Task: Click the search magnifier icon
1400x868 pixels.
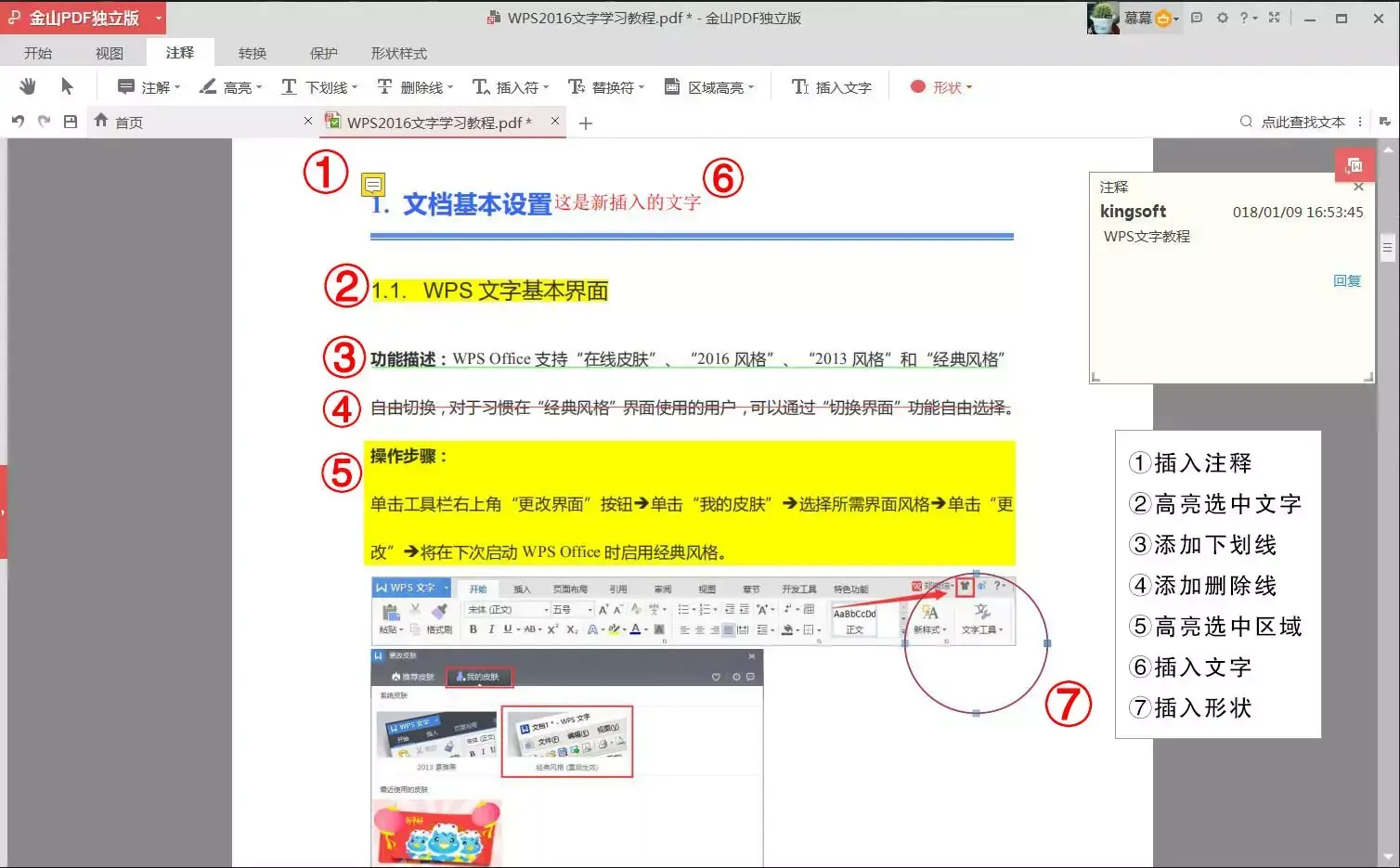Action: pos(1246,122)
